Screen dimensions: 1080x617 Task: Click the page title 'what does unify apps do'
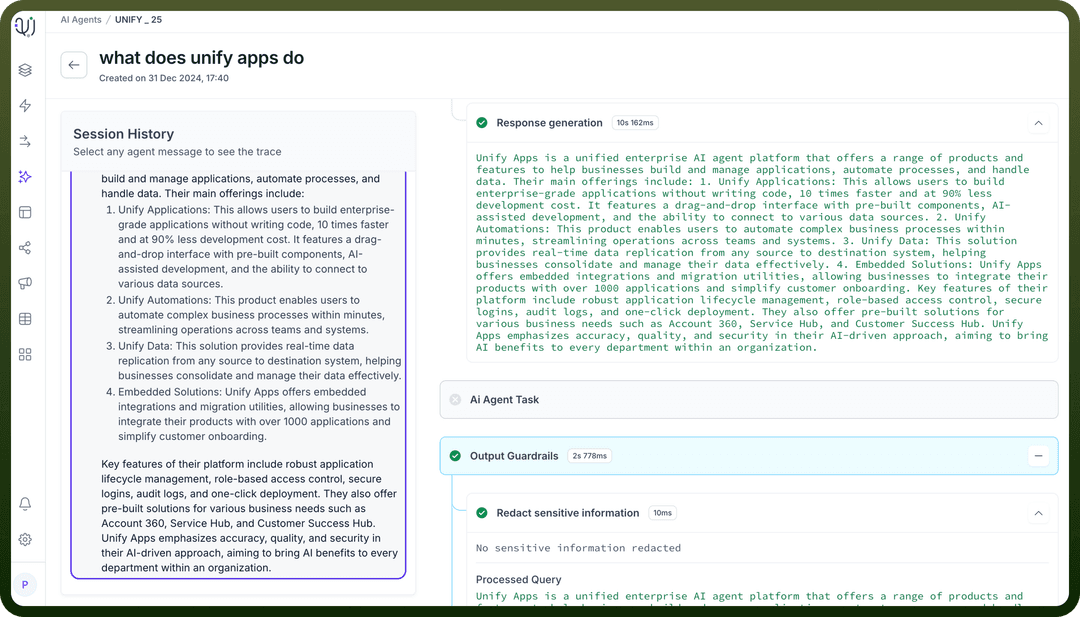click(202, 58)
